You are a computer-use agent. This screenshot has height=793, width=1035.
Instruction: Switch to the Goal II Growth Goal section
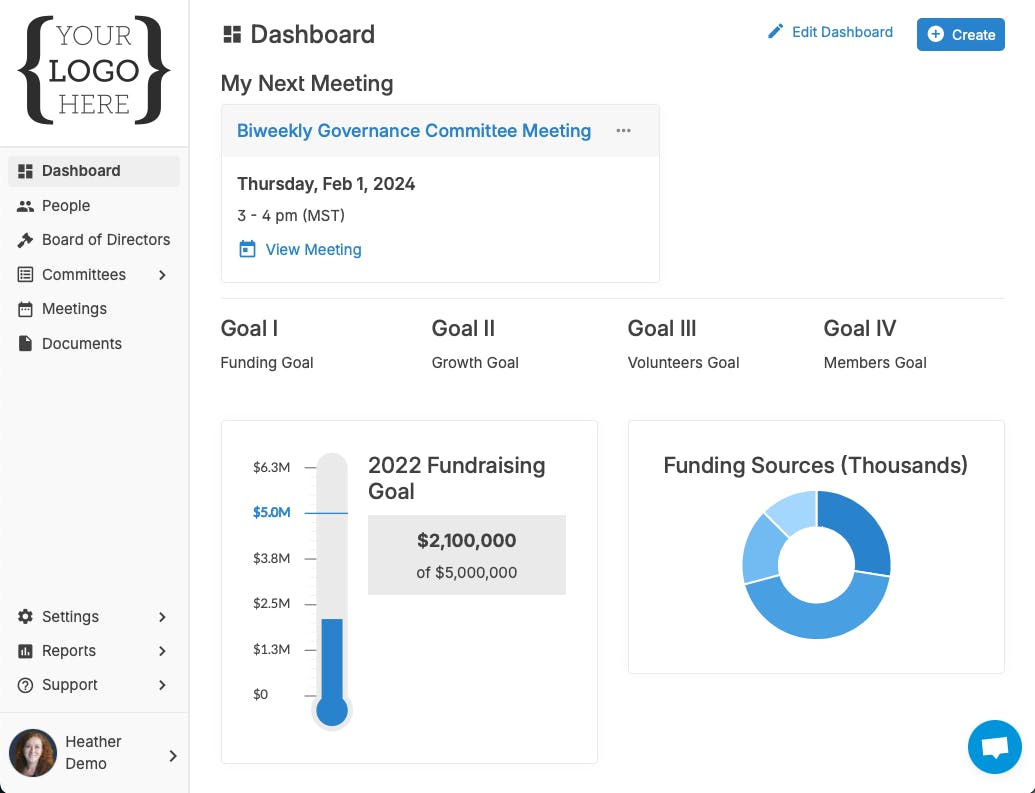click(x=463, y=328)
